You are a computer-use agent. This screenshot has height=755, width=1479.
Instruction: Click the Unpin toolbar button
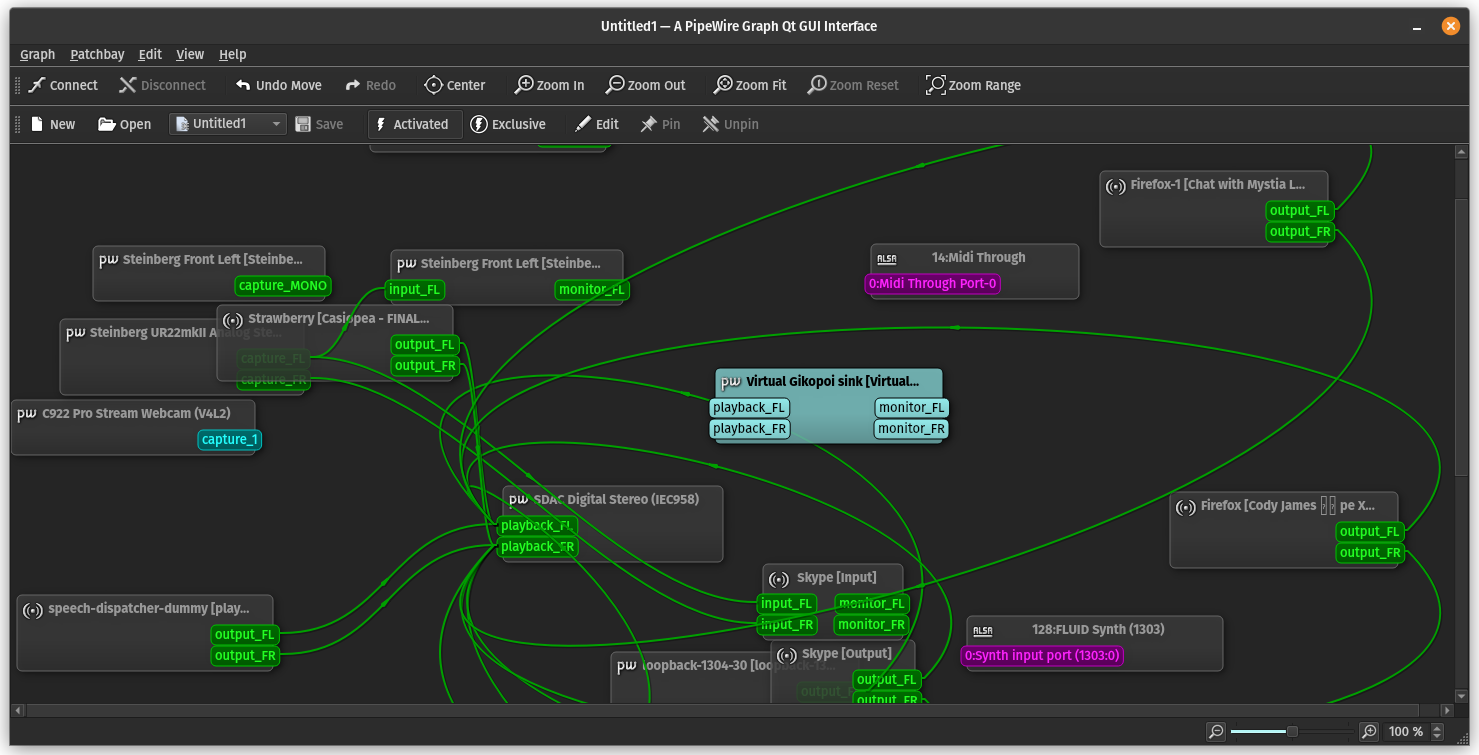coord(730,124)
